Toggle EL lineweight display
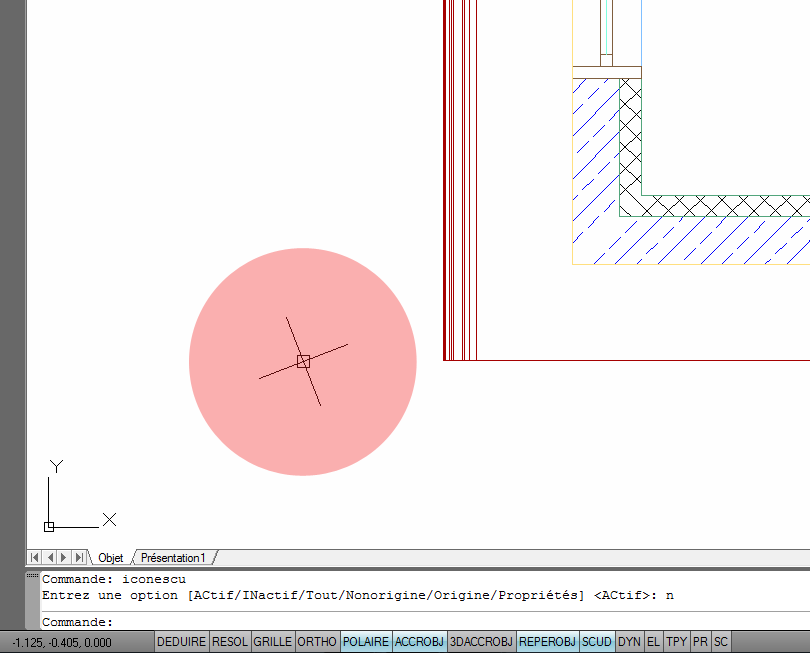The image size is (810, 653). pyautogui.click(x=653, y=641)
